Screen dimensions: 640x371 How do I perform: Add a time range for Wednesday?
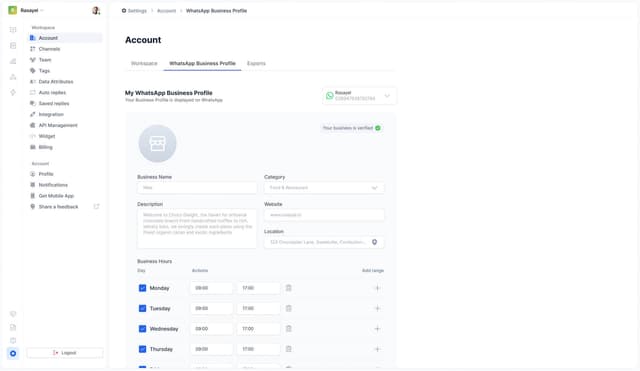tap(377, 329)
